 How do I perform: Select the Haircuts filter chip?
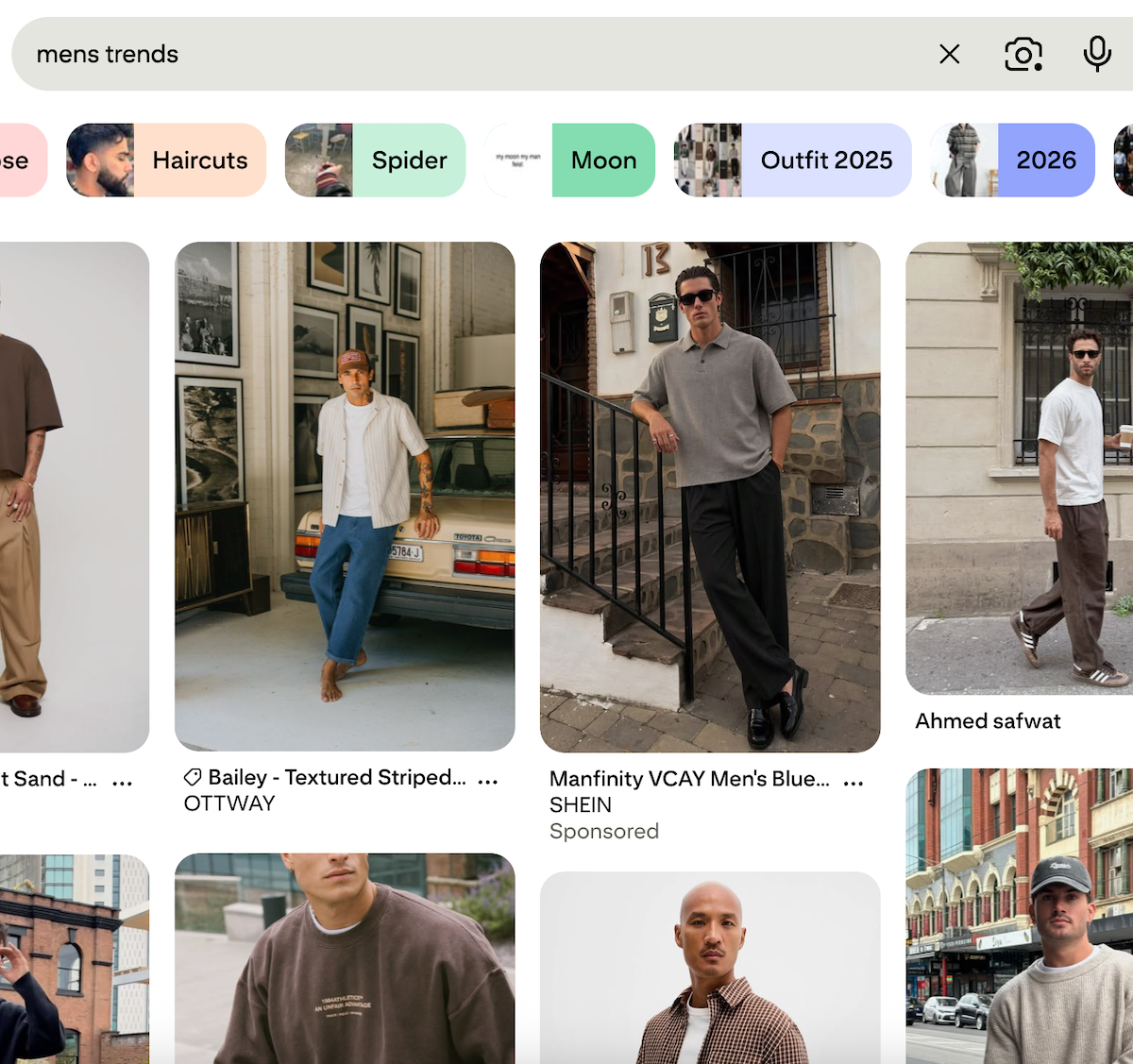(166, 160)
